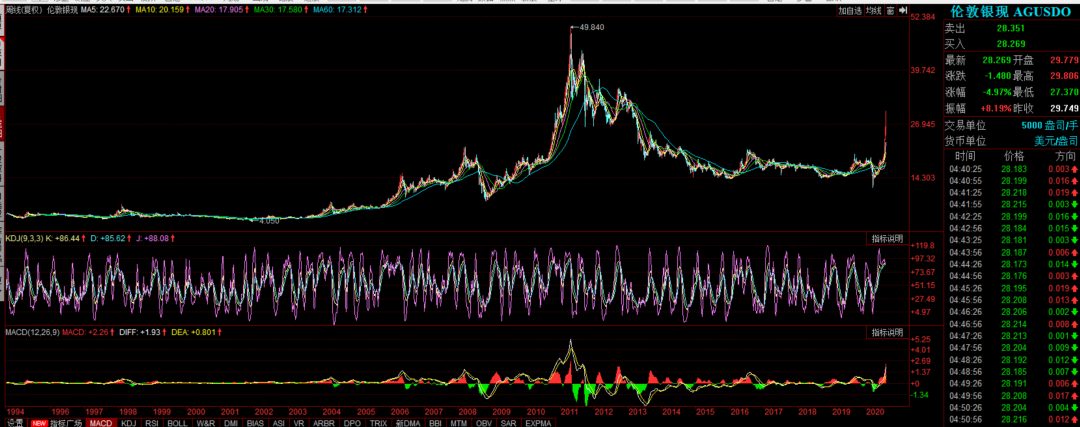This screenshot has width=1080, height=427.
Task: Select the DPO indicator tab
Action: (352, 422)
